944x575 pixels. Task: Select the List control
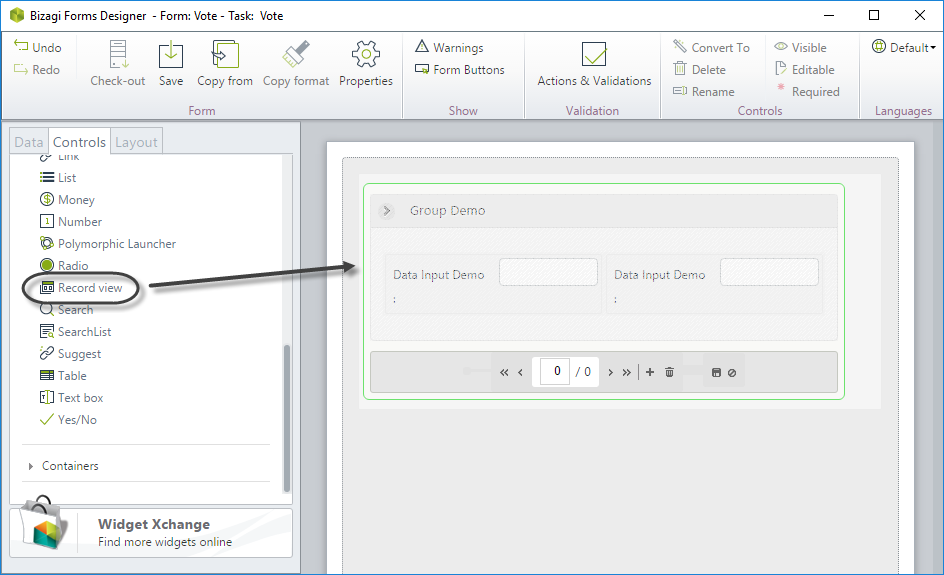tap(58, 178)
